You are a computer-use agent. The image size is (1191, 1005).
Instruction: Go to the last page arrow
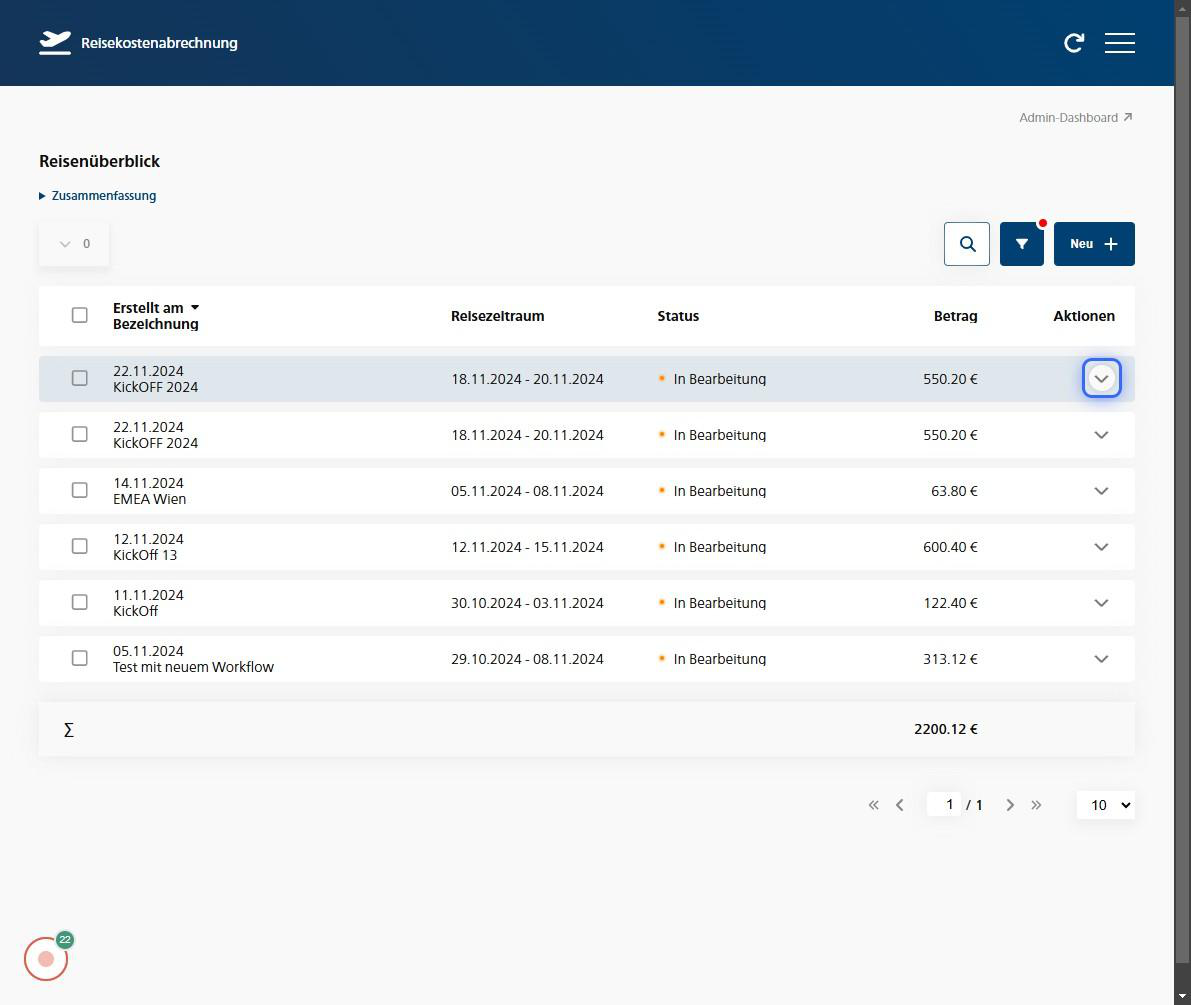[x=1036, y=805]
